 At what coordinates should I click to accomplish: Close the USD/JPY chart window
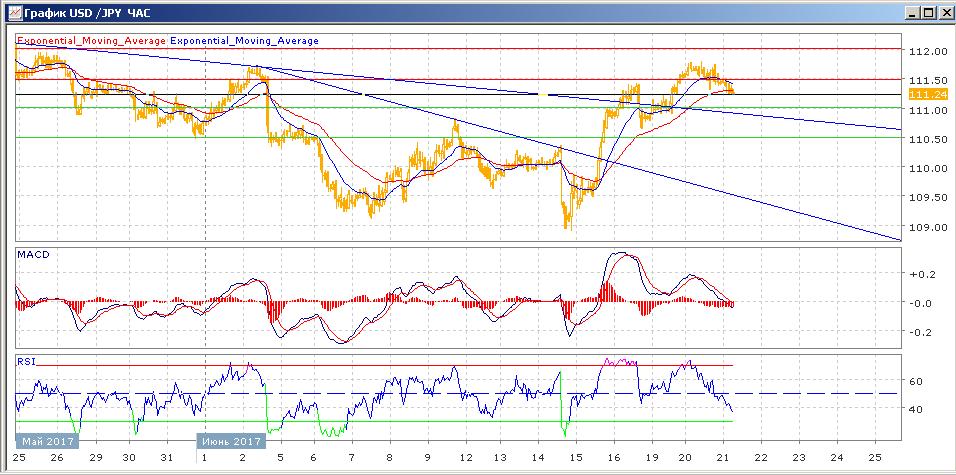(x=944, y=12)
